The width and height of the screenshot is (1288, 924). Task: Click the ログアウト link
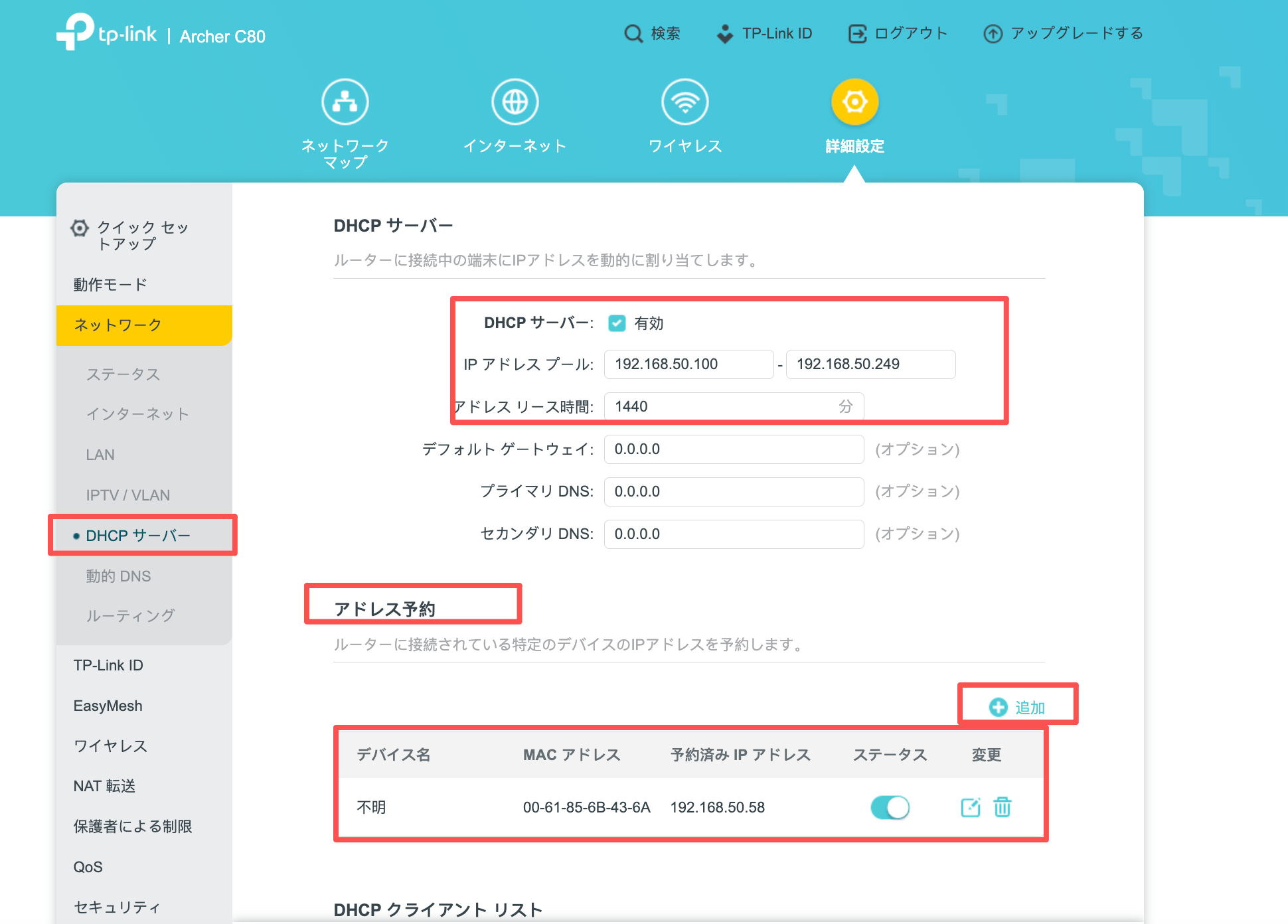pos(911,34)
